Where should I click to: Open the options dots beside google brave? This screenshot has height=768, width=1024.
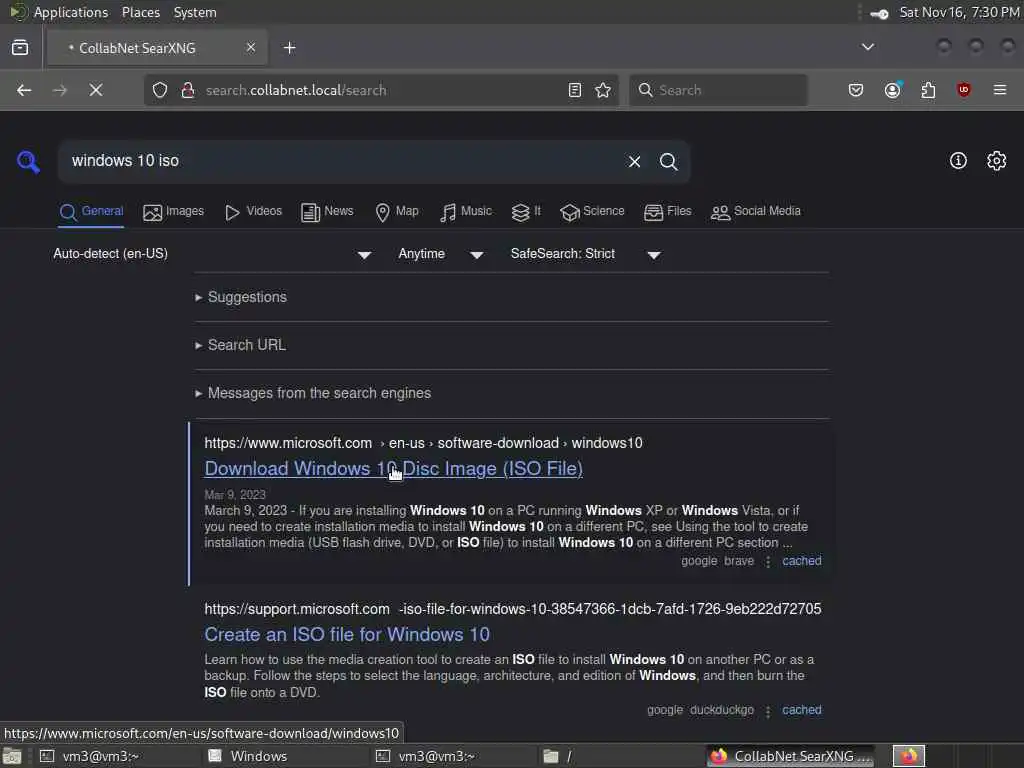pyautogui.click(x=768, y=562)
